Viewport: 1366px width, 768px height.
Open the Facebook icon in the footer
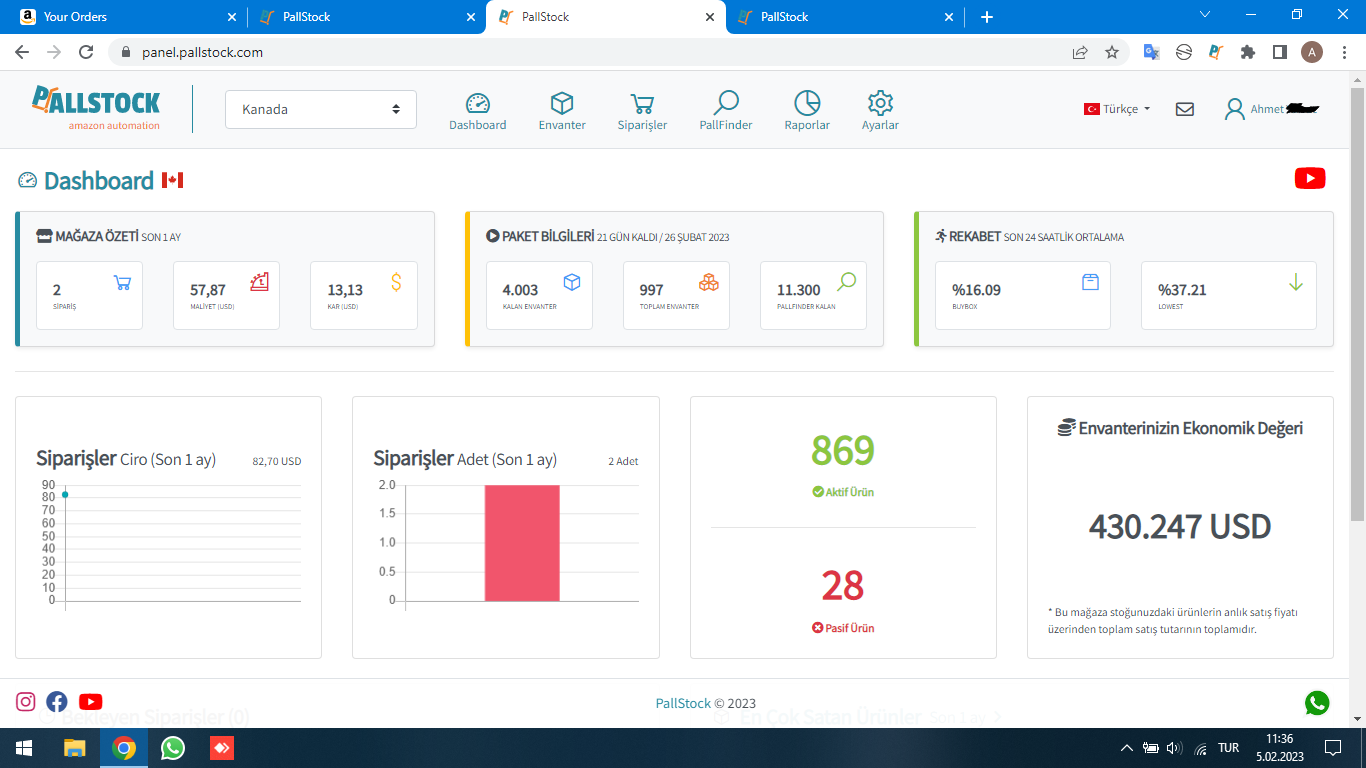[57, 702]
